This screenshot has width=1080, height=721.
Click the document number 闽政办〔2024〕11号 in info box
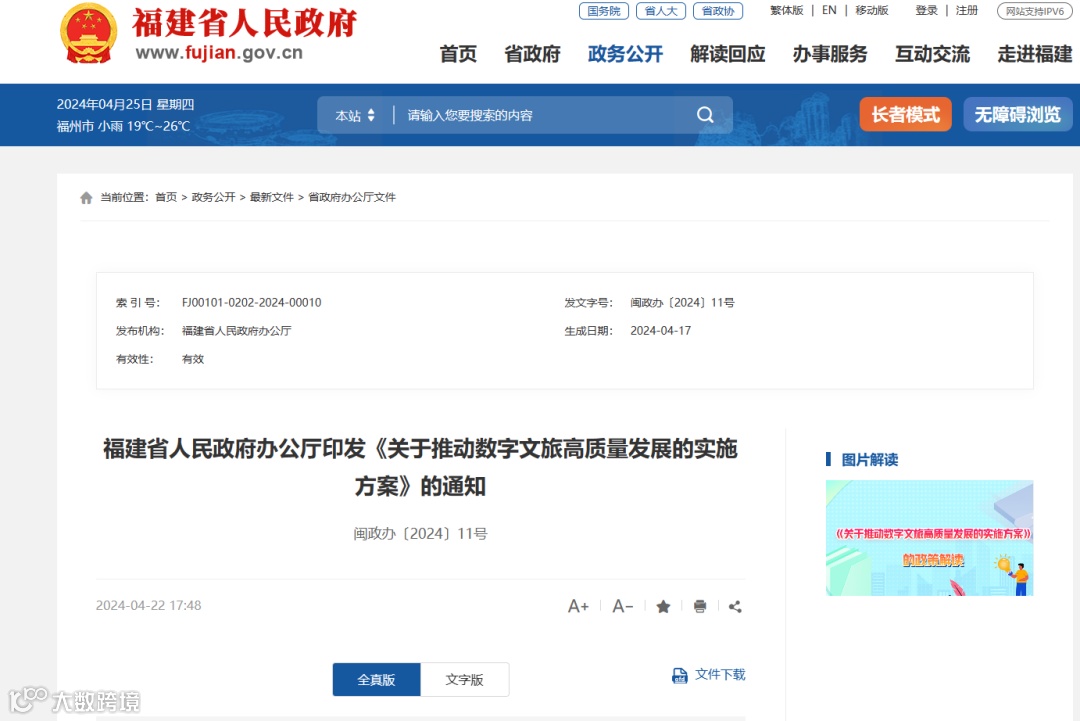(682, 302)
